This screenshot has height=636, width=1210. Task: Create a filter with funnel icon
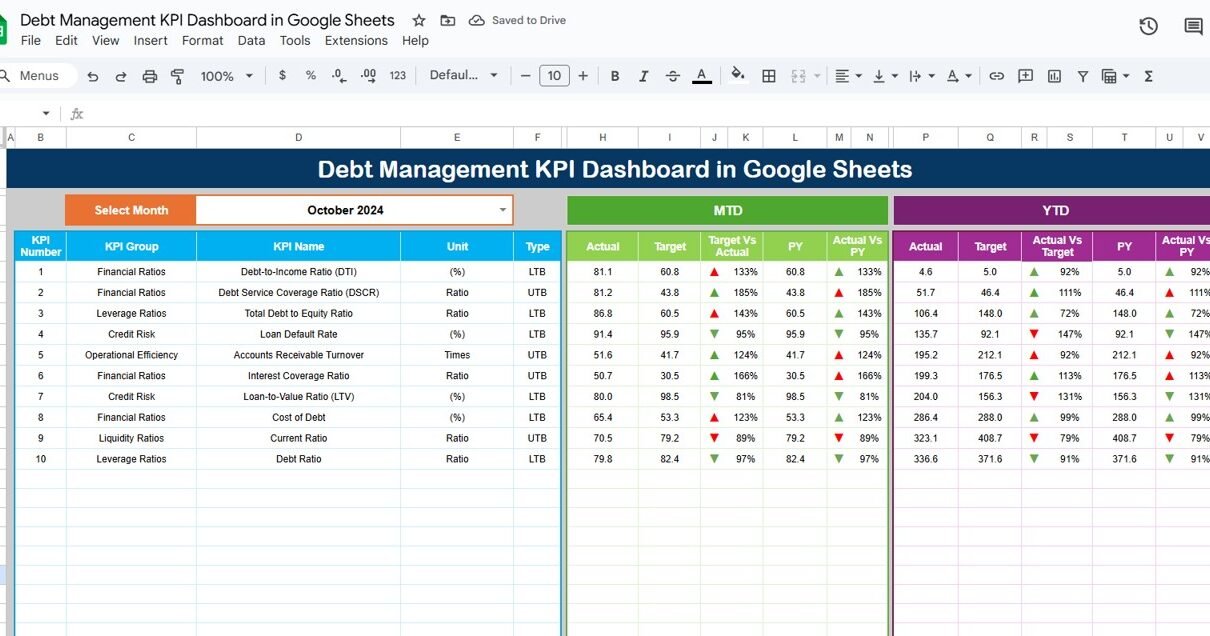click(x=1083, y=76)
